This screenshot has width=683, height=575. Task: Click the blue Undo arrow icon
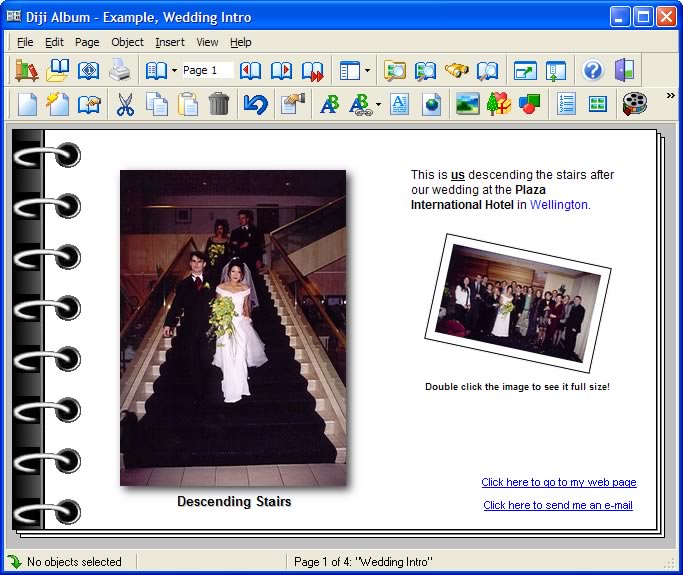click(255, 104)
